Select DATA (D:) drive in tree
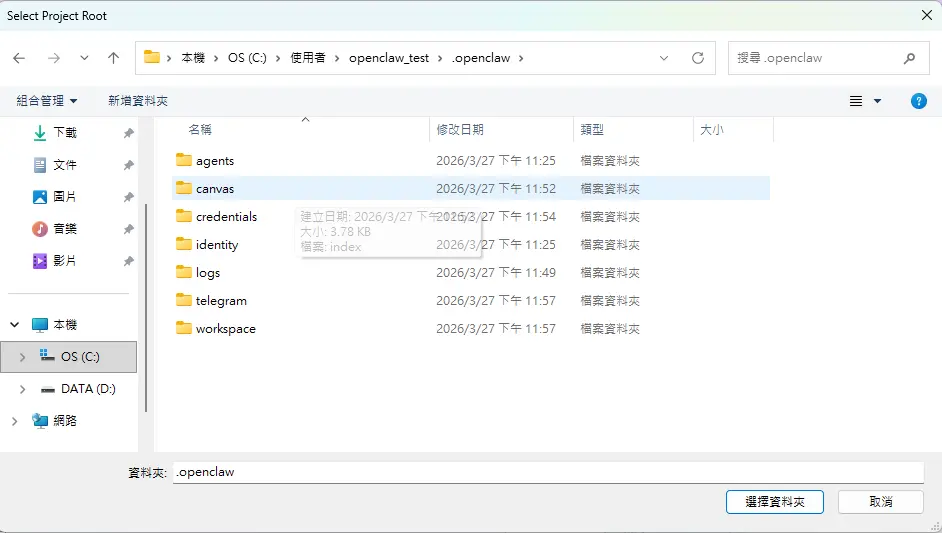This screenshot has height=533, width=942. (88, 389)
